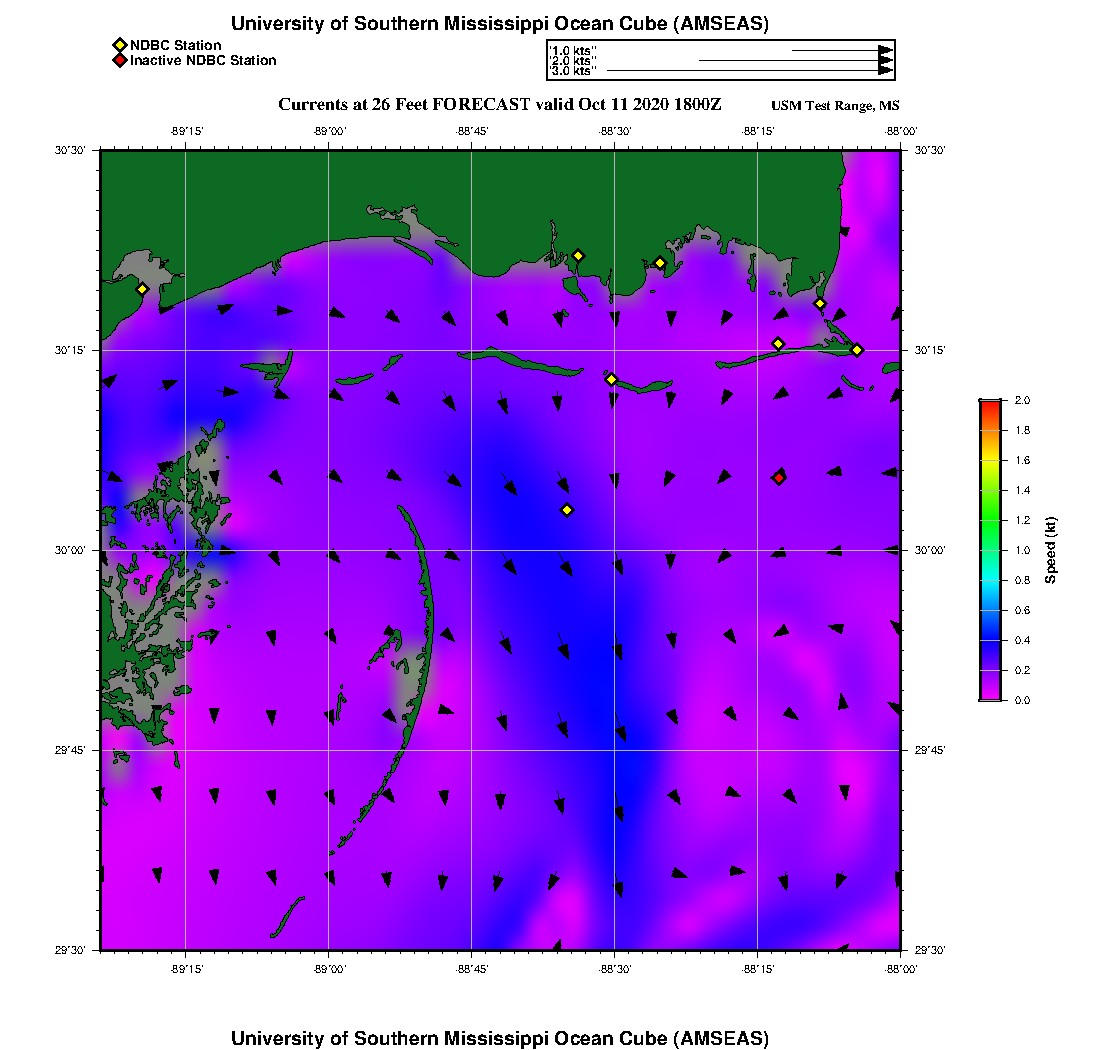Click yellow diamond icon in the legend

click(x=119, y=45)
